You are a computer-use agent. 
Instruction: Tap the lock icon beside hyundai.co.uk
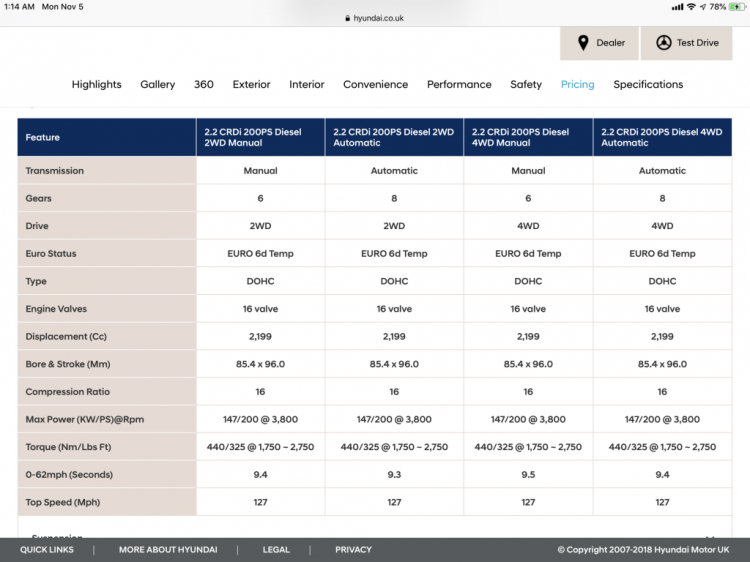coord(348,18)
